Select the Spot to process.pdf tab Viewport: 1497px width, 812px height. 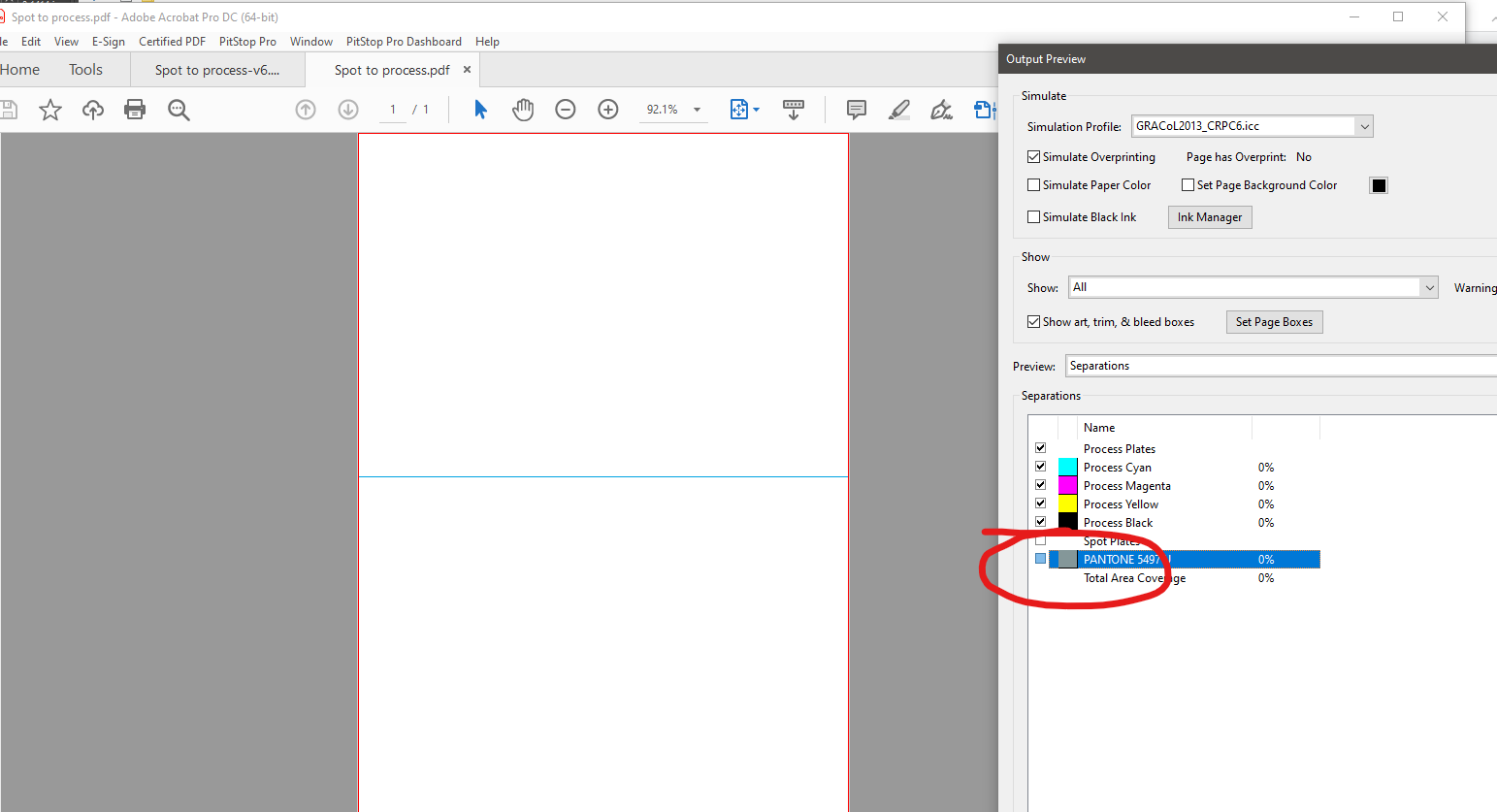coord(392,70)
